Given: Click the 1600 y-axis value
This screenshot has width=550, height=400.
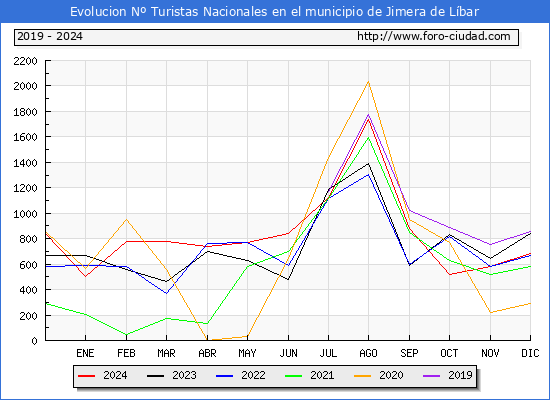Looking at the screenshot, I should 25,137.
